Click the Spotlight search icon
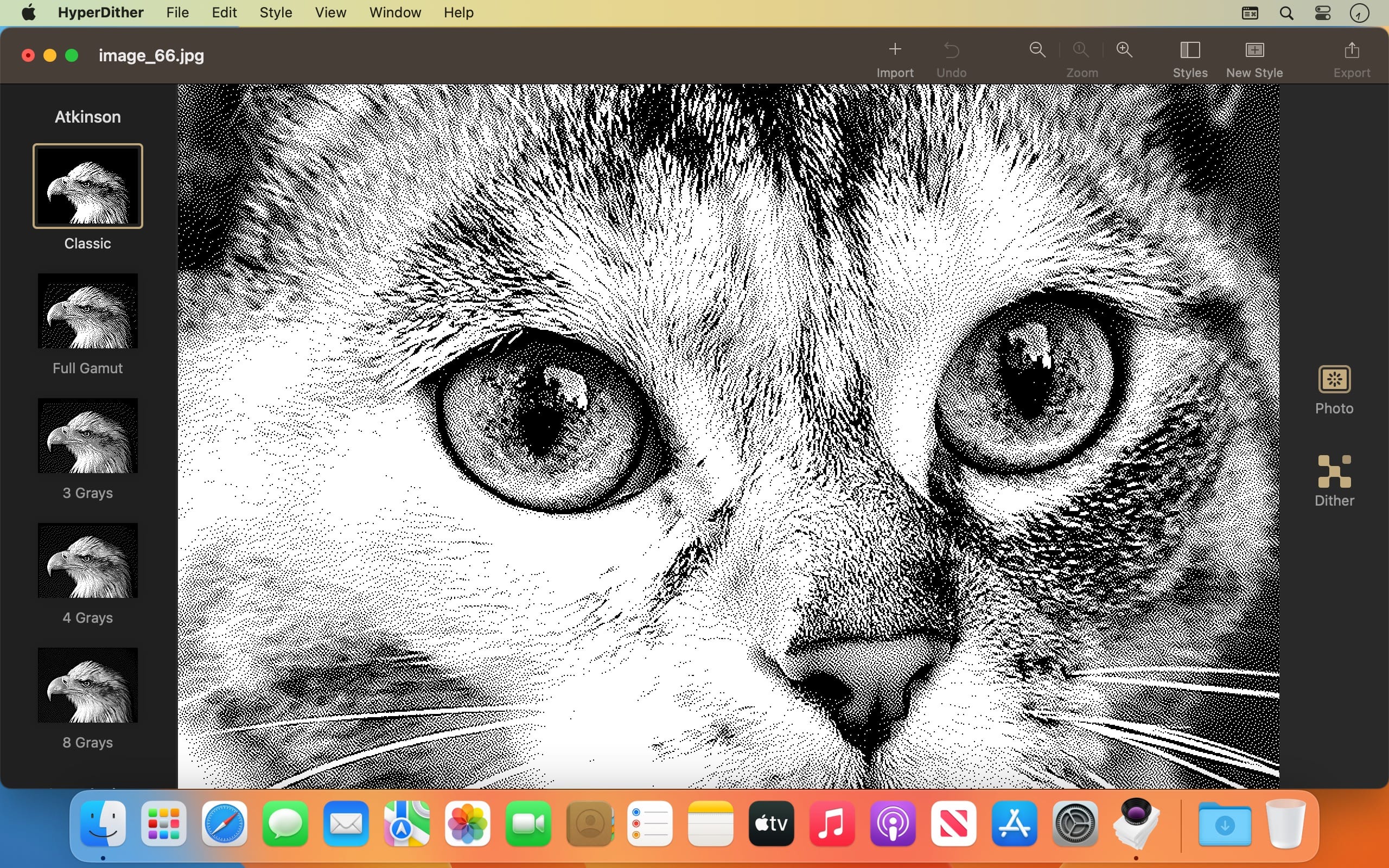 [x=1286, y=13]
